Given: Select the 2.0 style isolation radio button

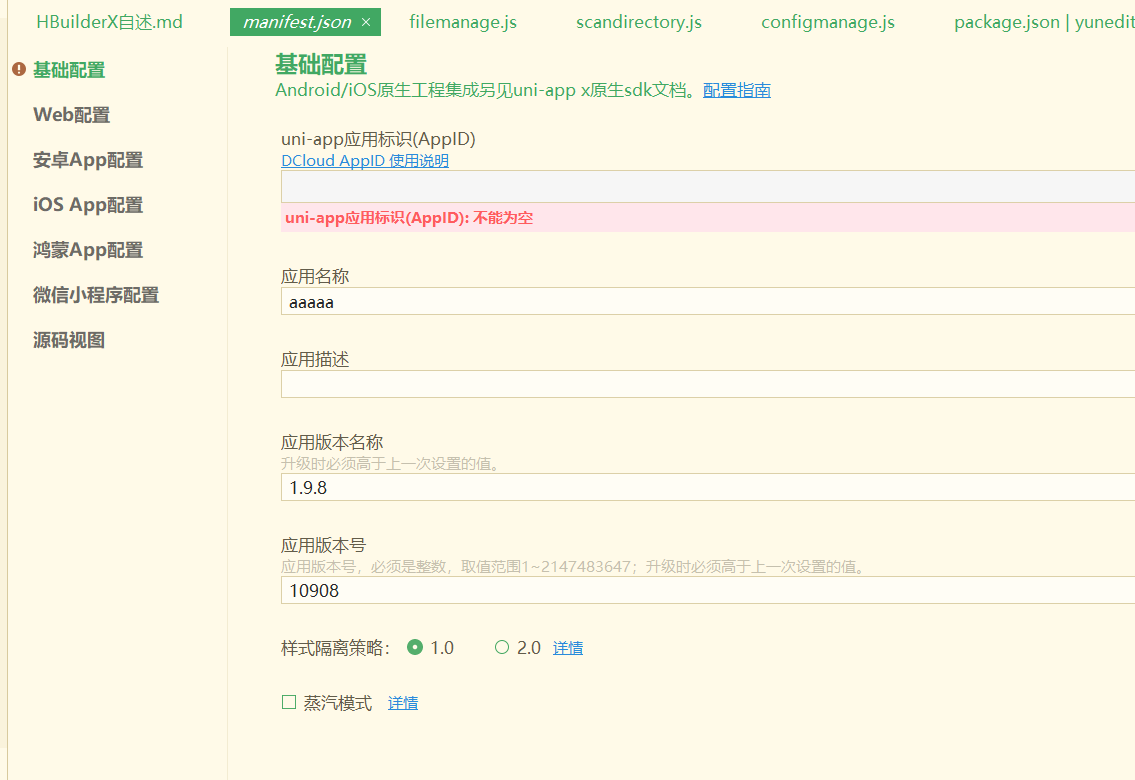Looking at the screenshot, I should tap(502, 647).
